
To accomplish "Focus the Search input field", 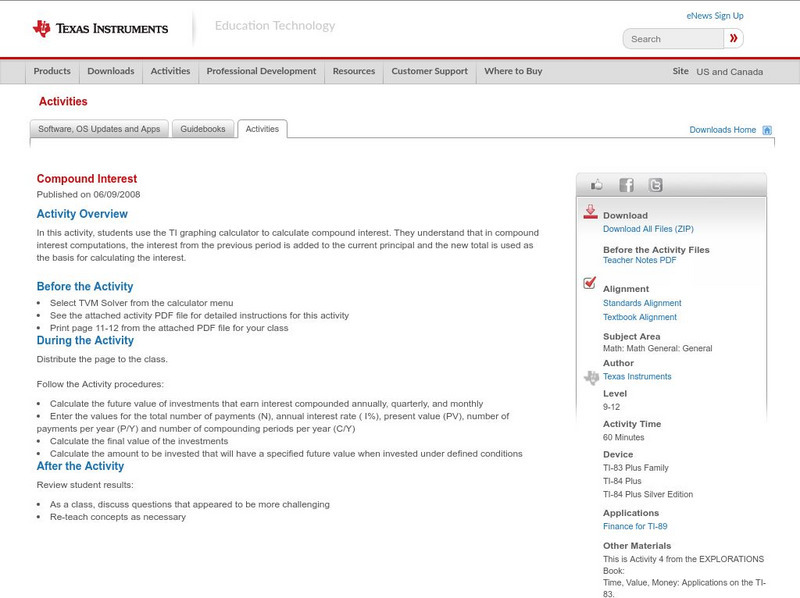I will [x=673, y=39].
